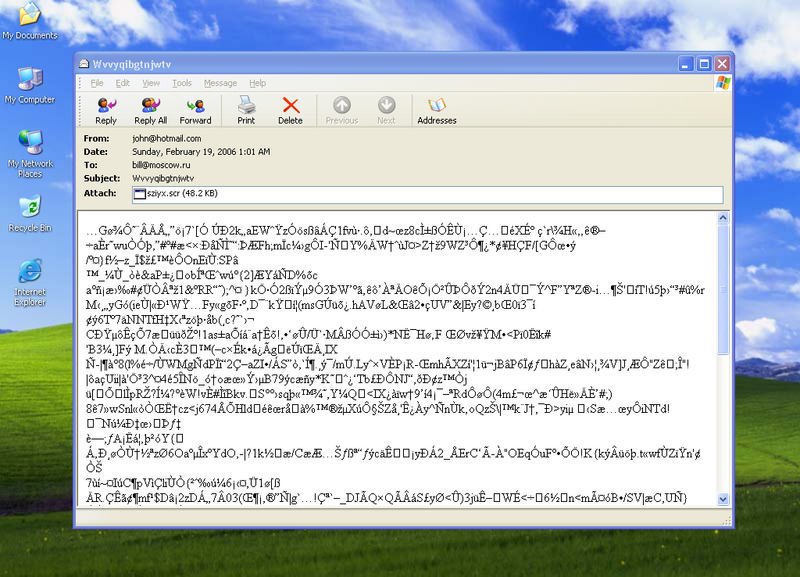This screenshot has width=800, height=577.
Task: Click the scrollbar down arrow in message body
Action: click(x=723, y=499)
